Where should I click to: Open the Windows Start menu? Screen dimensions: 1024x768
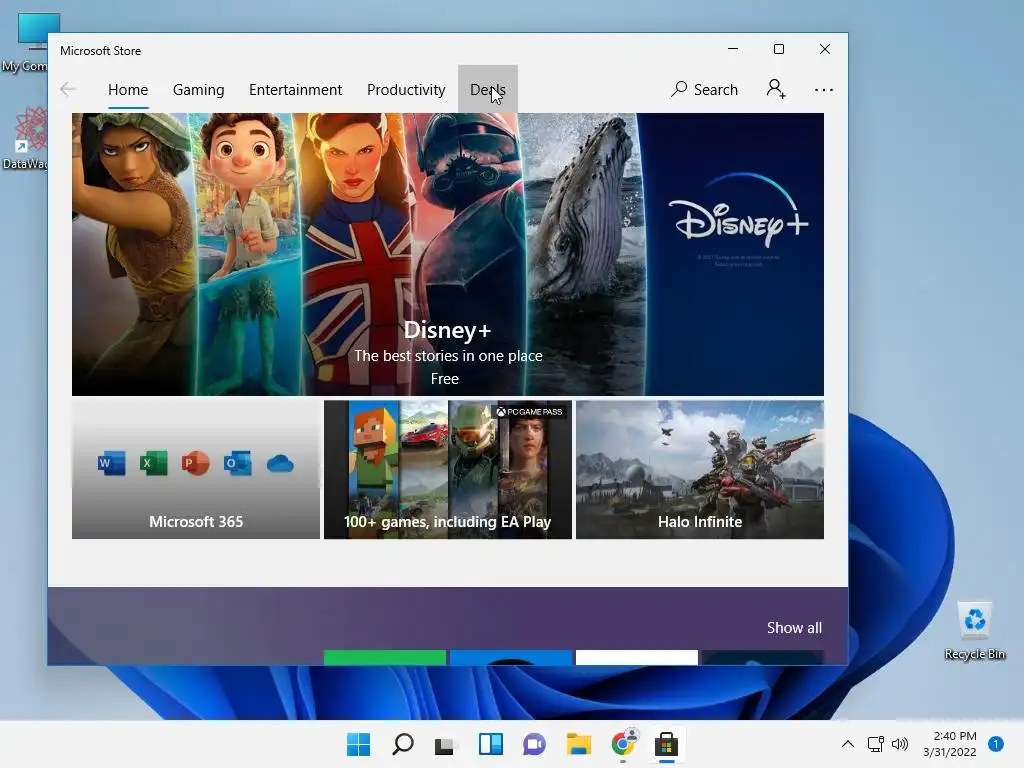(x=358, y=744)
